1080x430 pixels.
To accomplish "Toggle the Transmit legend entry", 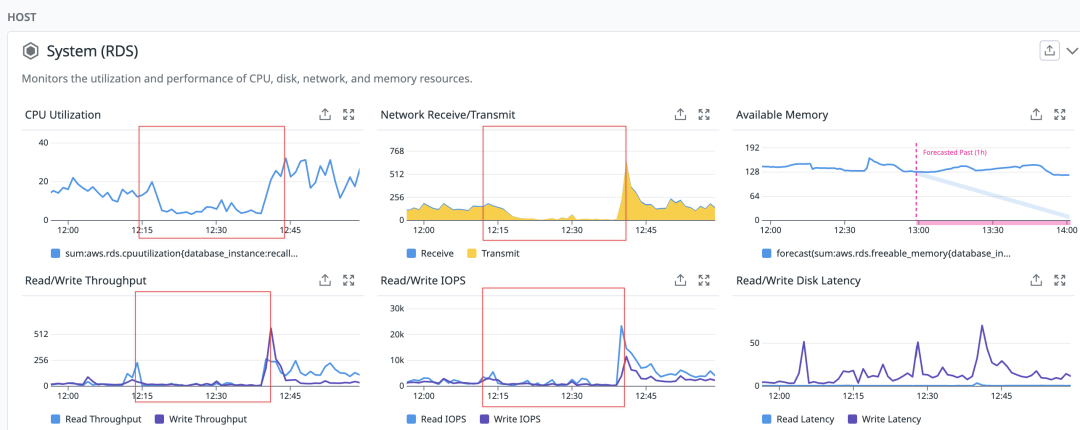I will pos(493,253).
